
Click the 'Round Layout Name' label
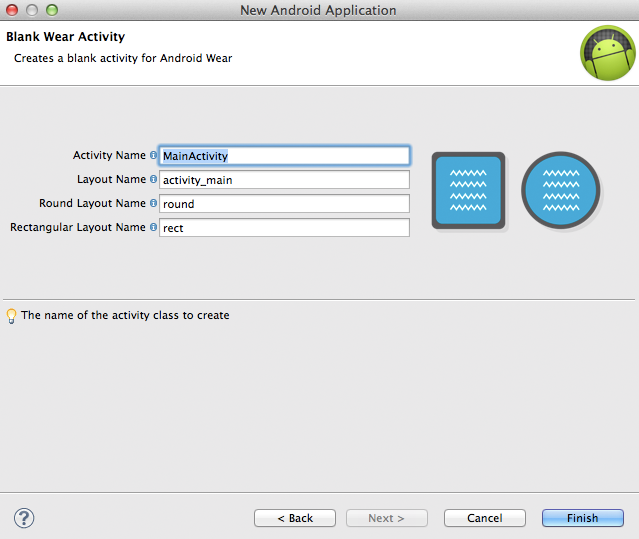coord(92,203)
